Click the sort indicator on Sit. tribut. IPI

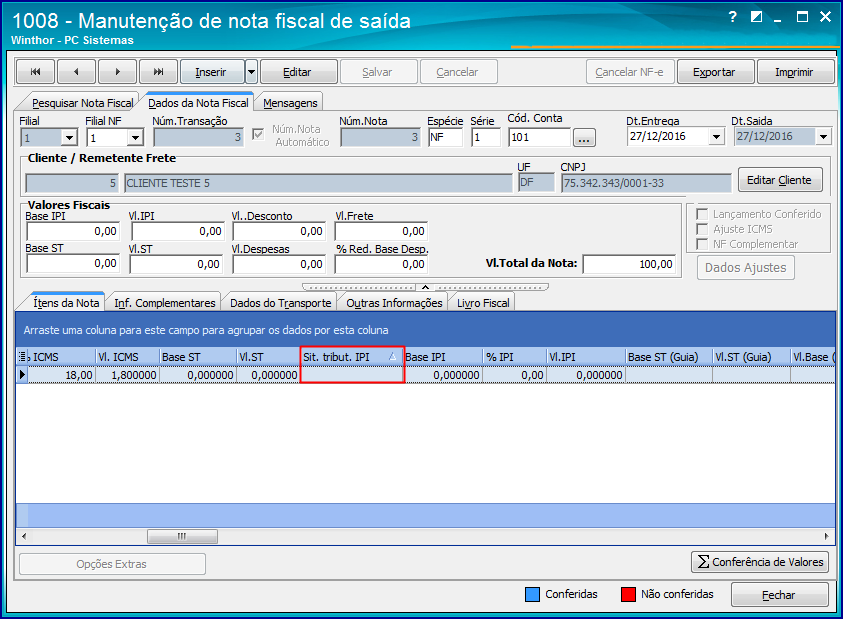(x=393, y=357)
